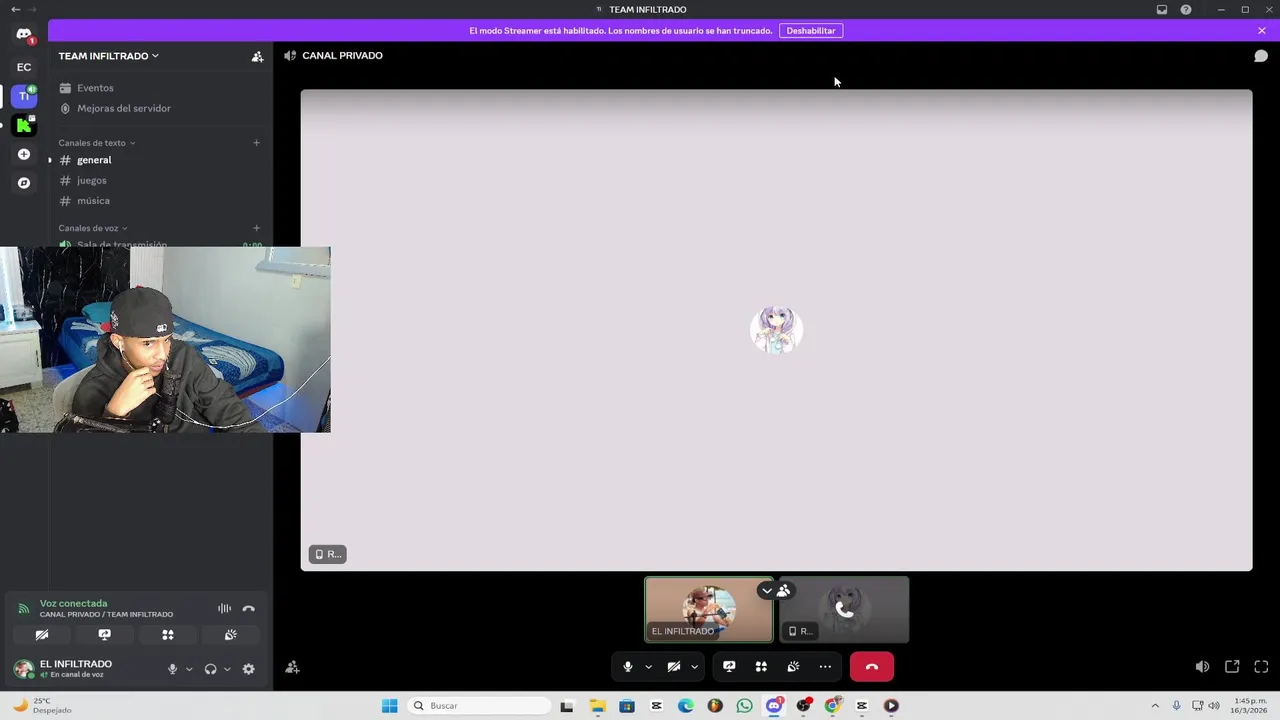This screenshot has height=720, width=1280.
Task: Open the soundboard in call control bar
Action: (793, 667)
